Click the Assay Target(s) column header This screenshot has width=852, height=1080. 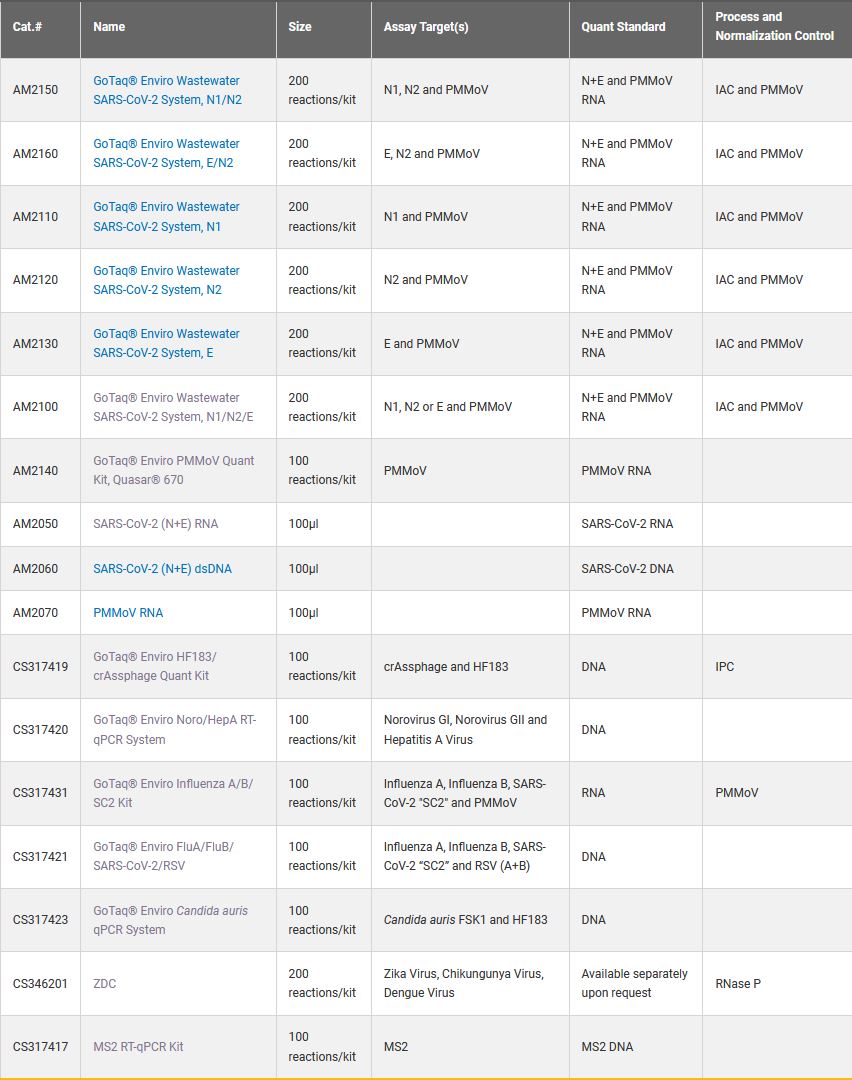click(x=426, y=27)
